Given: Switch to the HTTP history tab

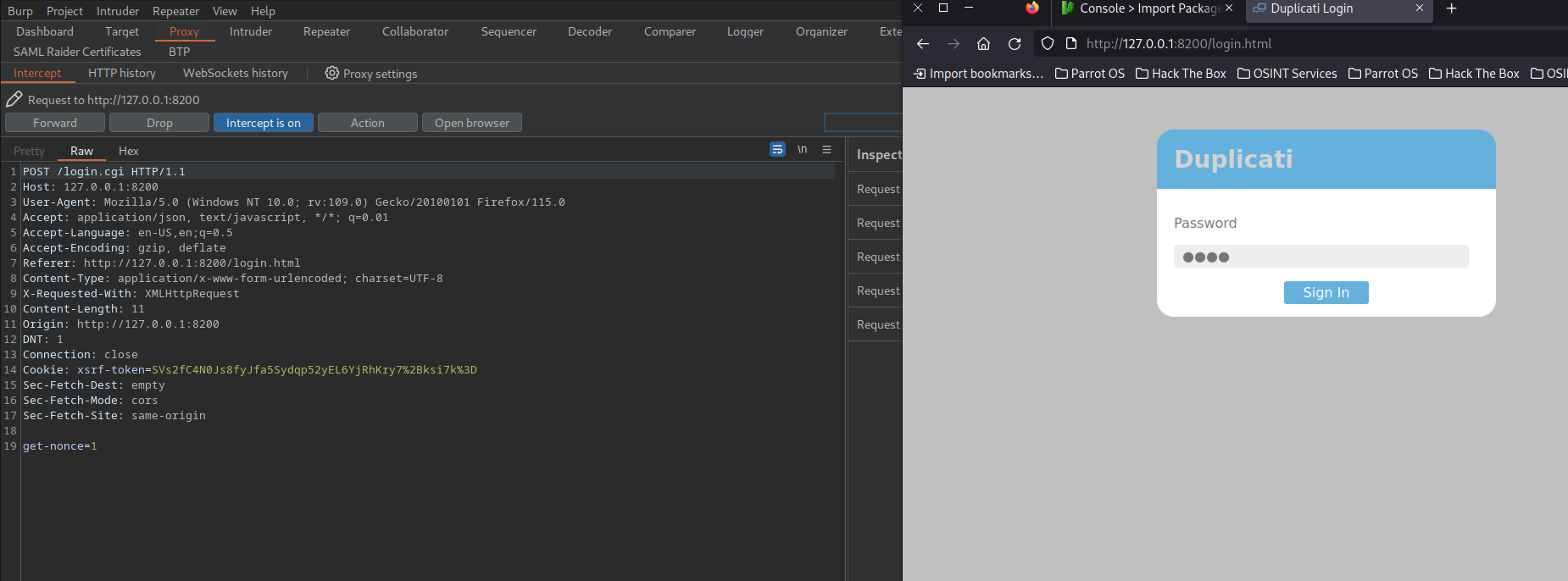Looking at the screenshot, I should tap(122, 74).
